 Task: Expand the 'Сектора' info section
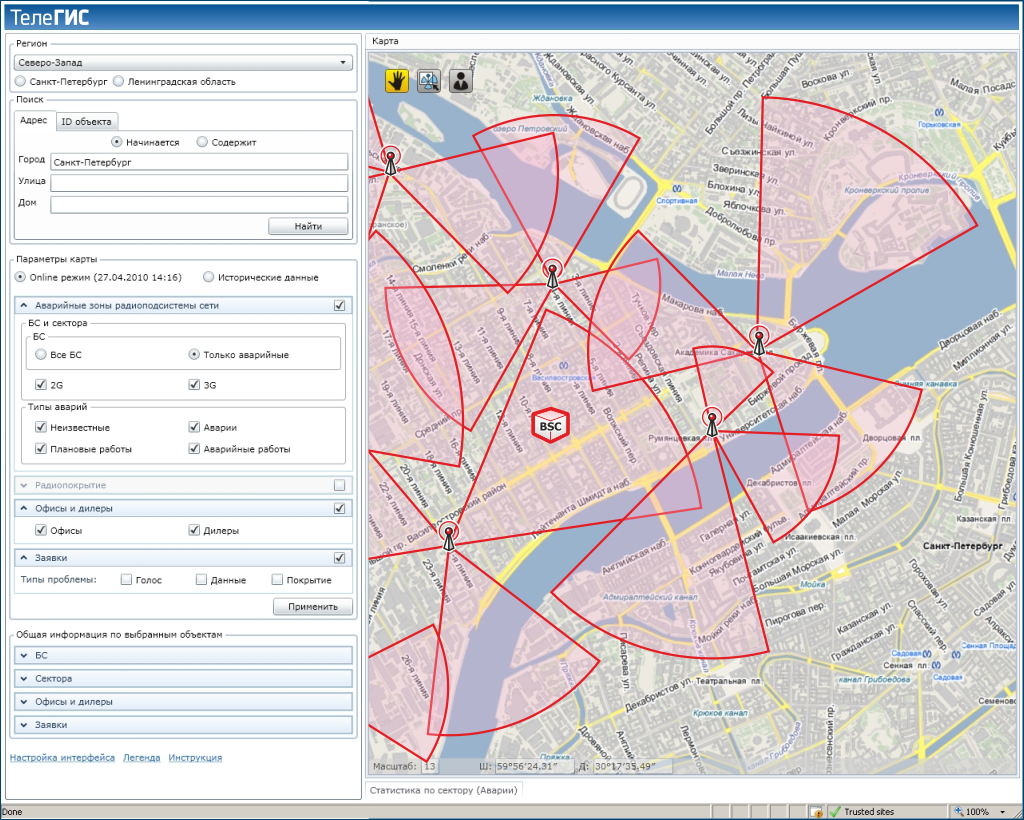click(x=182, y=679)
